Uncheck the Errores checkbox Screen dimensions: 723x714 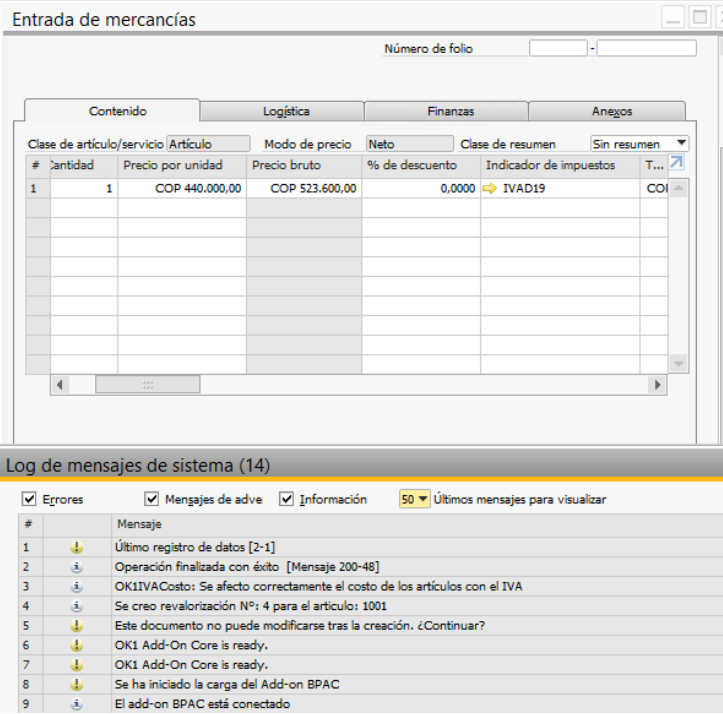[29, 499]
